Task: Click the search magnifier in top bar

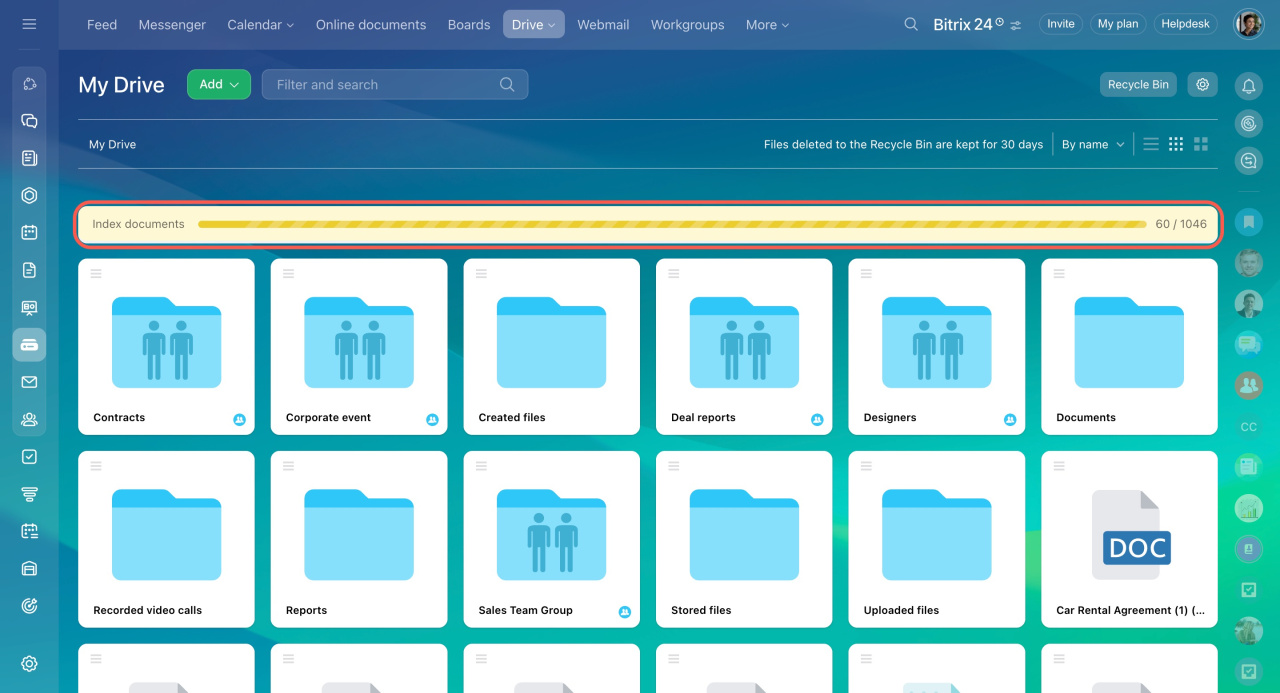Action: [x=911, y=24]
